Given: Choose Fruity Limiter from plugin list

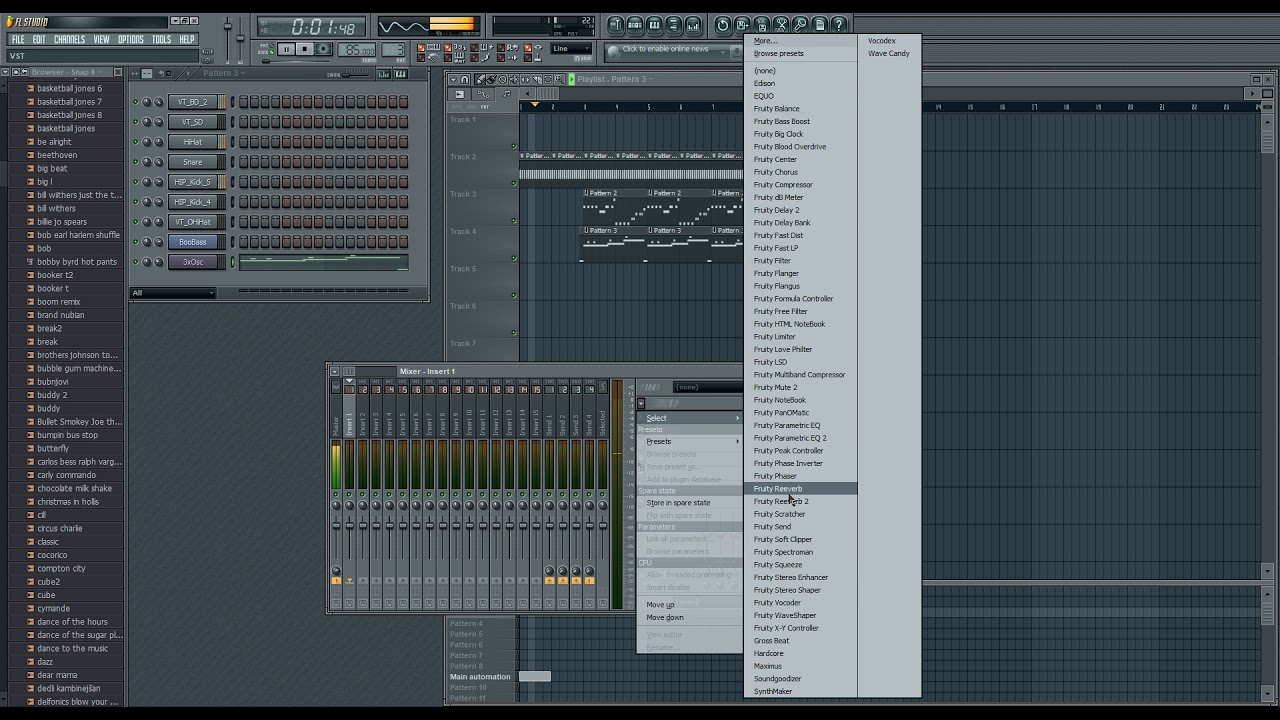Looking at the screenshot, I should [800, 337].
